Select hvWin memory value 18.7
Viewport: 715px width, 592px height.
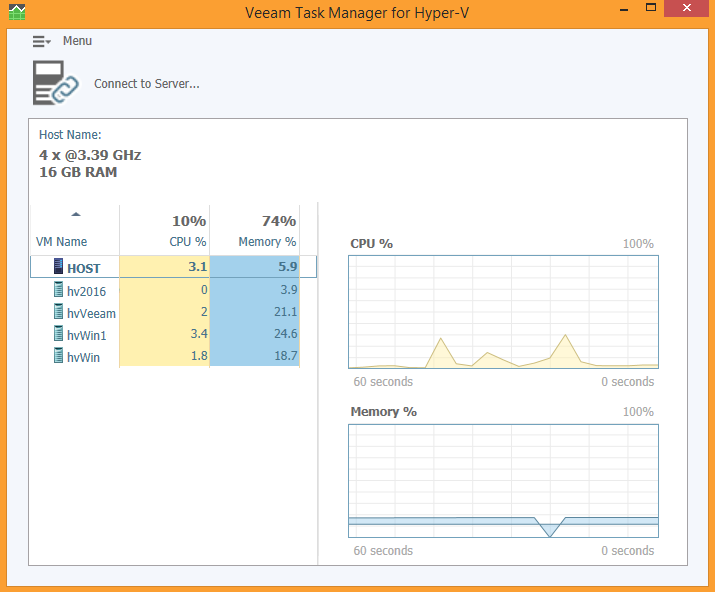[286, 356]
